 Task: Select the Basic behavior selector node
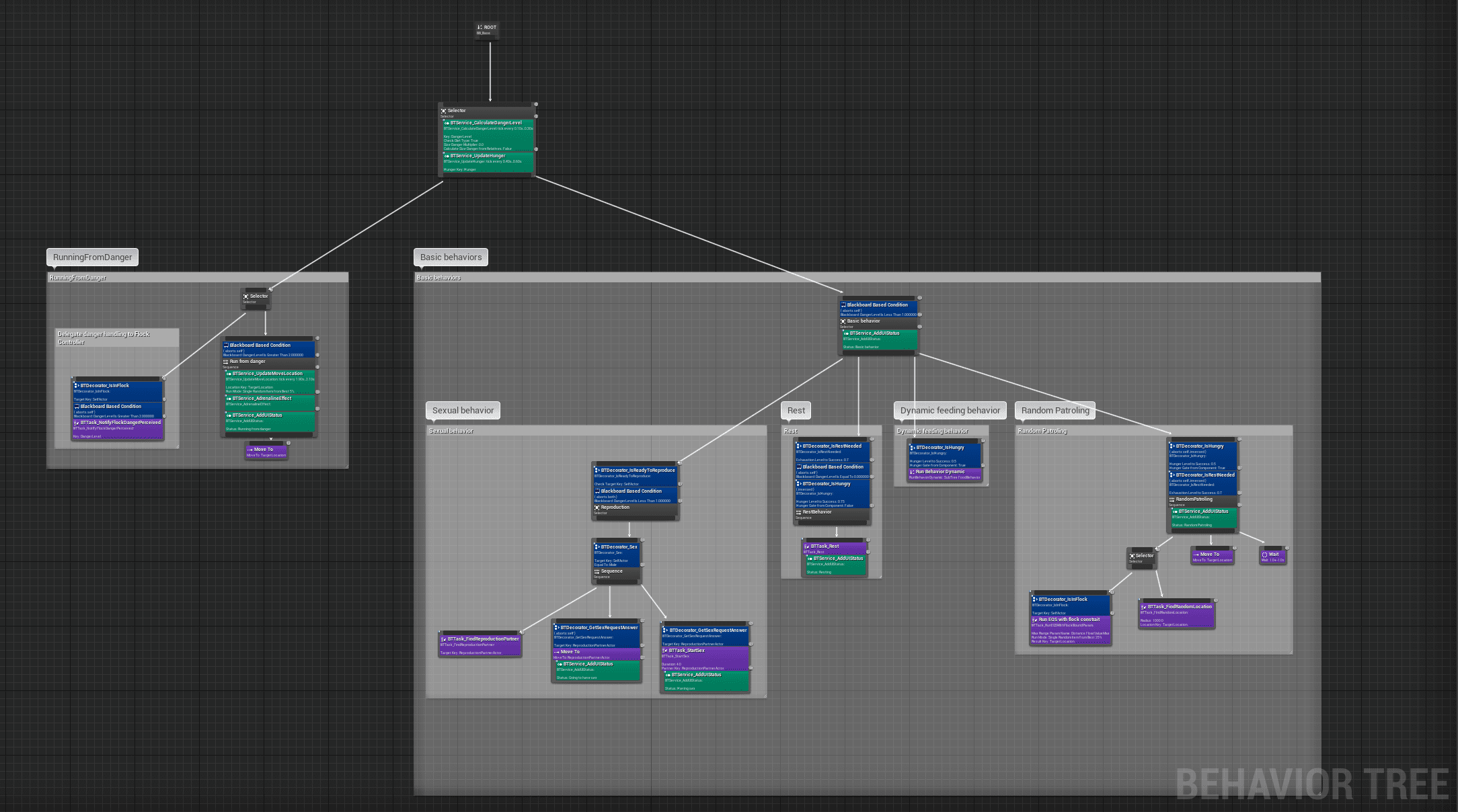point(878,323)
